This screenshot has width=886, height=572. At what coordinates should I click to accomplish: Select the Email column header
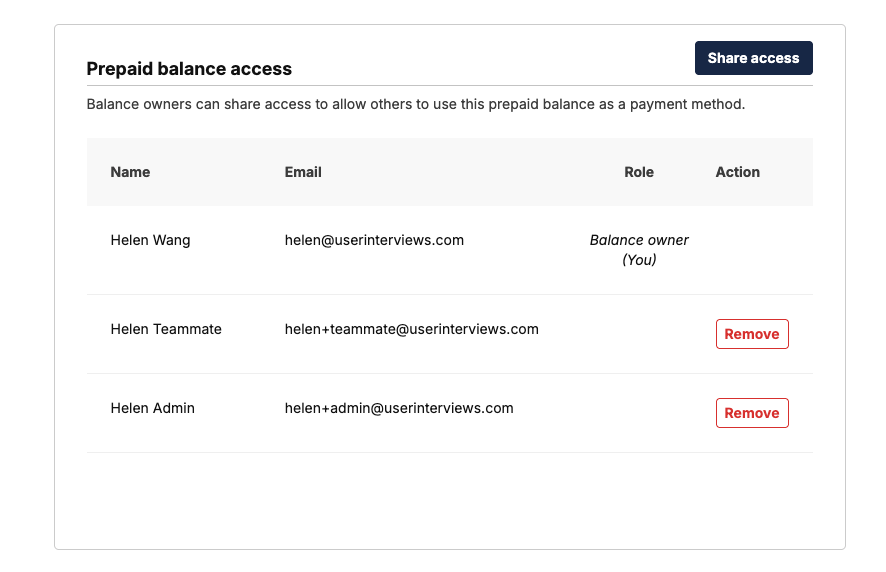pos(303,172)
